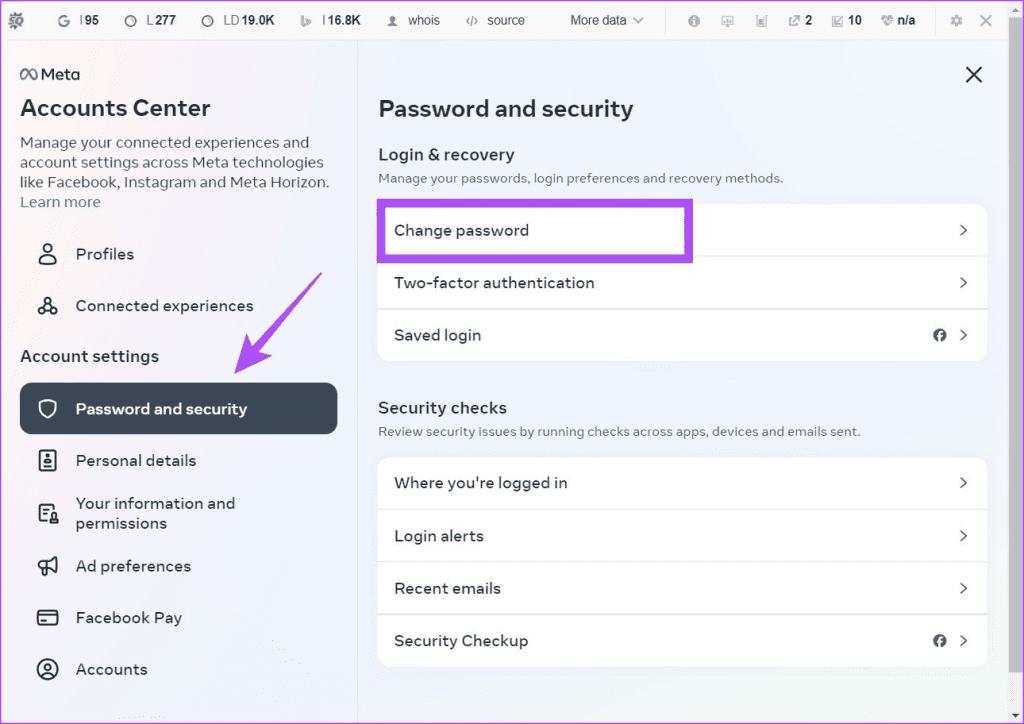
Task: Click the Bing index icon in SEO toolbar
Action: (305, 18)
